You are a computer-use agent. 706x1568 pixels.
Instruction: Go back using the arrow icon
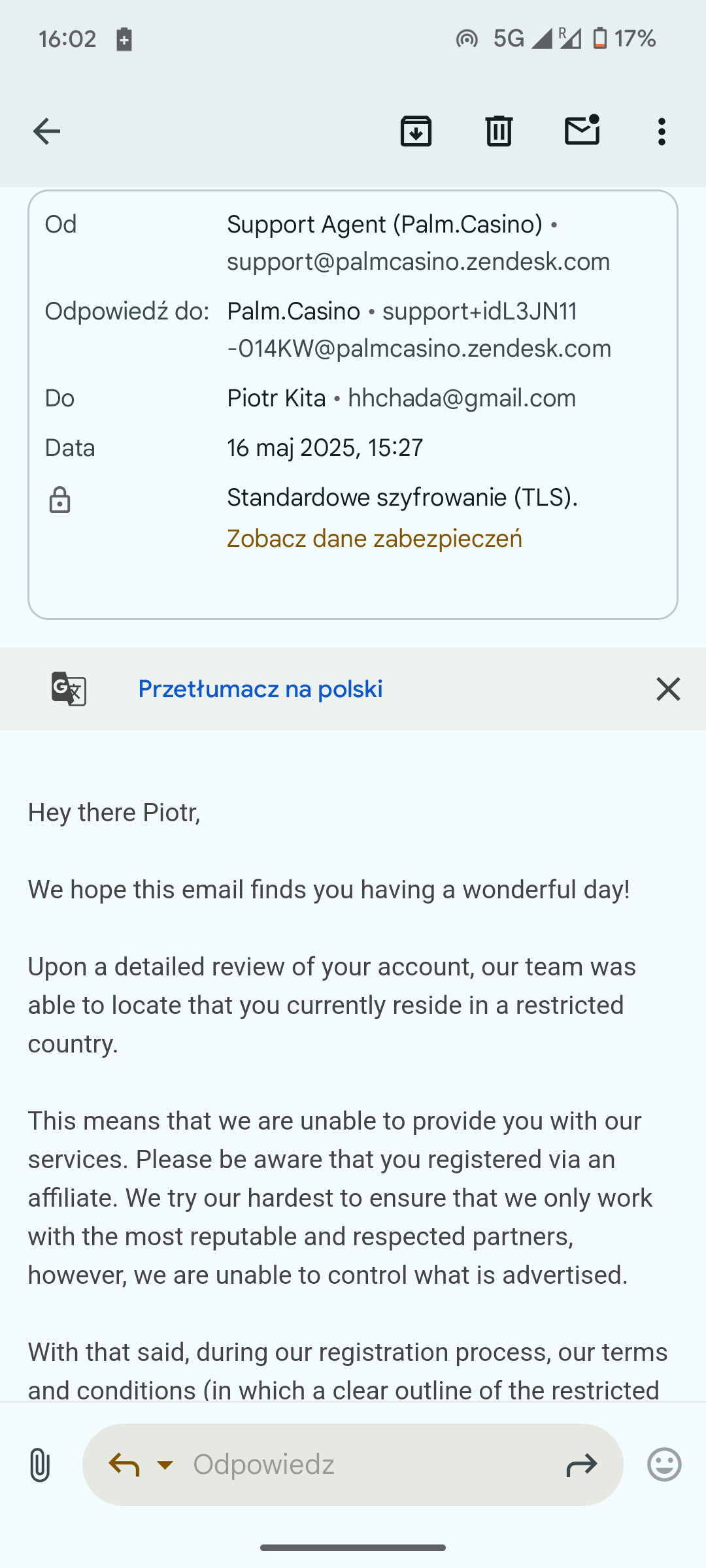click(x=46, y=131)
